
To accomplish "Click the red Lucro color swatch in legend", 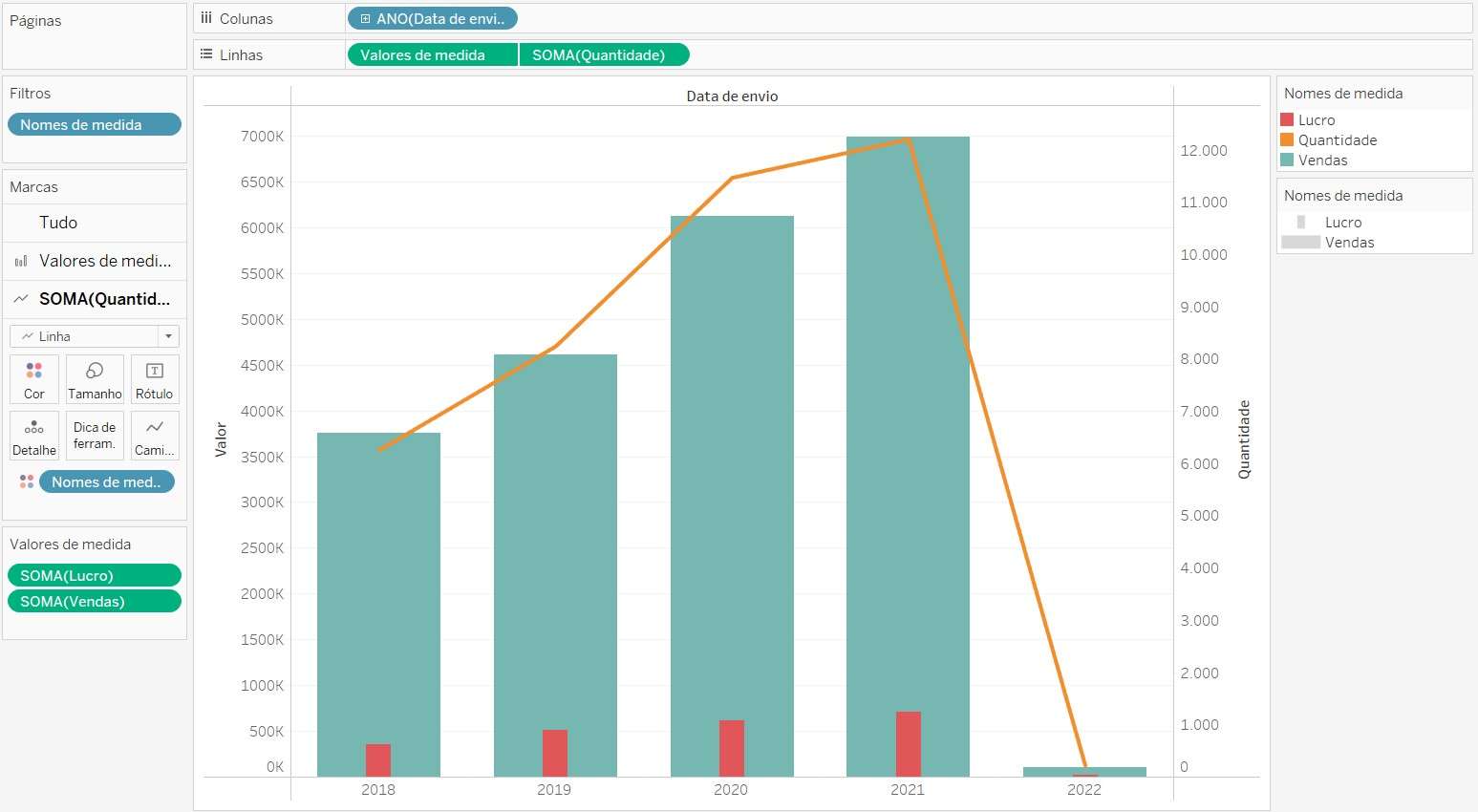I will 1287,119.
